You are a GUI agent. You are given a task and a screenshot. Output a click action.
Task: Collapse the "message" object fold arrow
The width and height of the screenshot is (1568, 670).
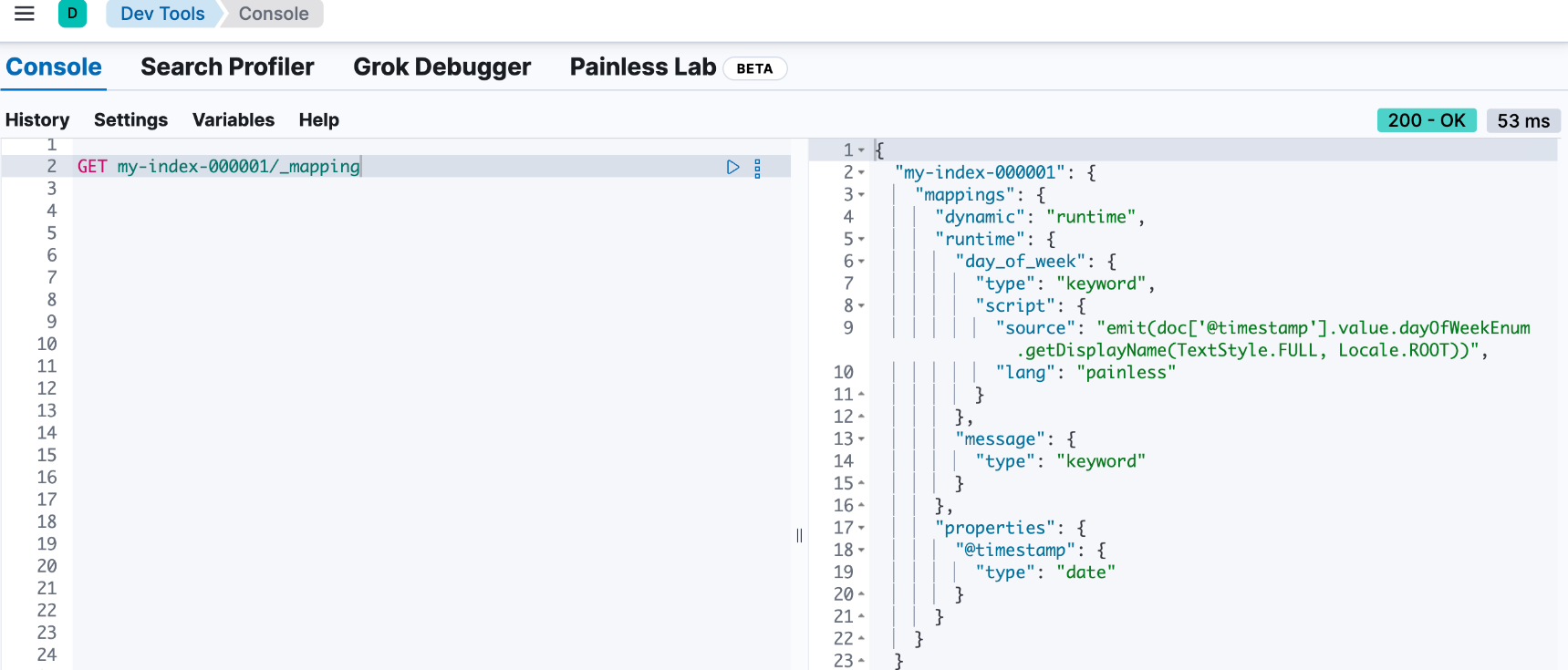pyautogui.click(x=861, y=439)
